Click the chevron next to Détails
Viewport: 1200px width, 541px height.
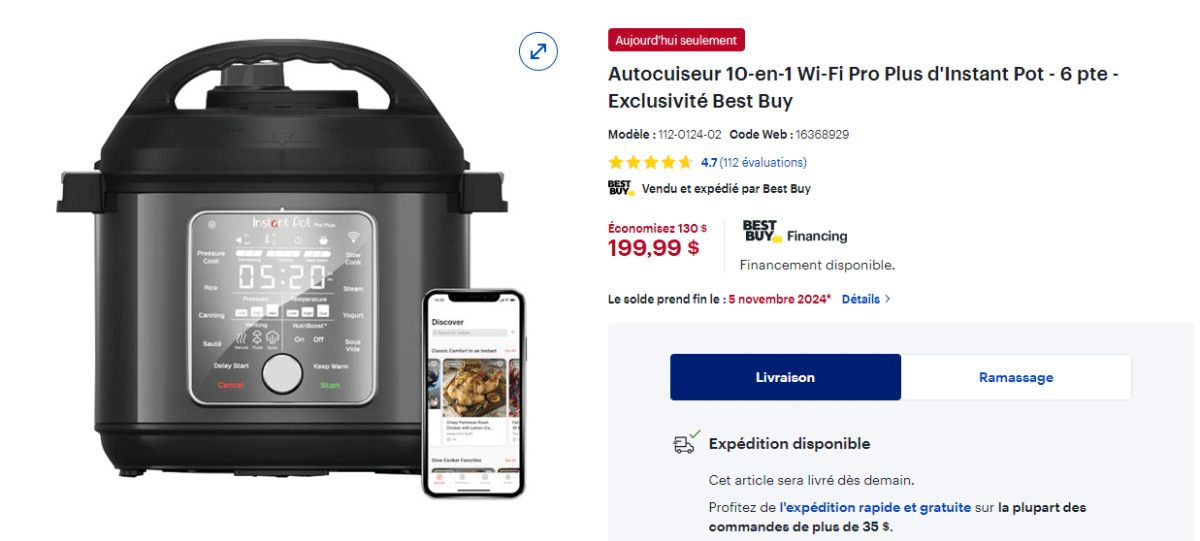pos(888,299)
